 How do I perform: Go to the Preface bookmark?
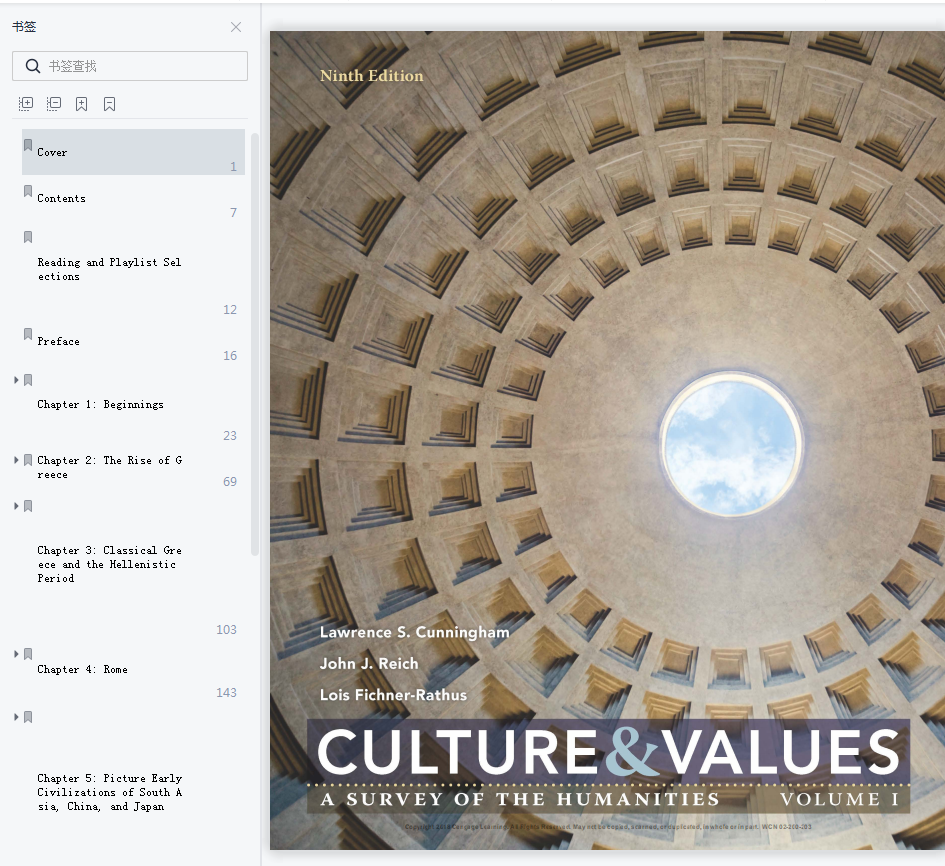click(58, 341)
